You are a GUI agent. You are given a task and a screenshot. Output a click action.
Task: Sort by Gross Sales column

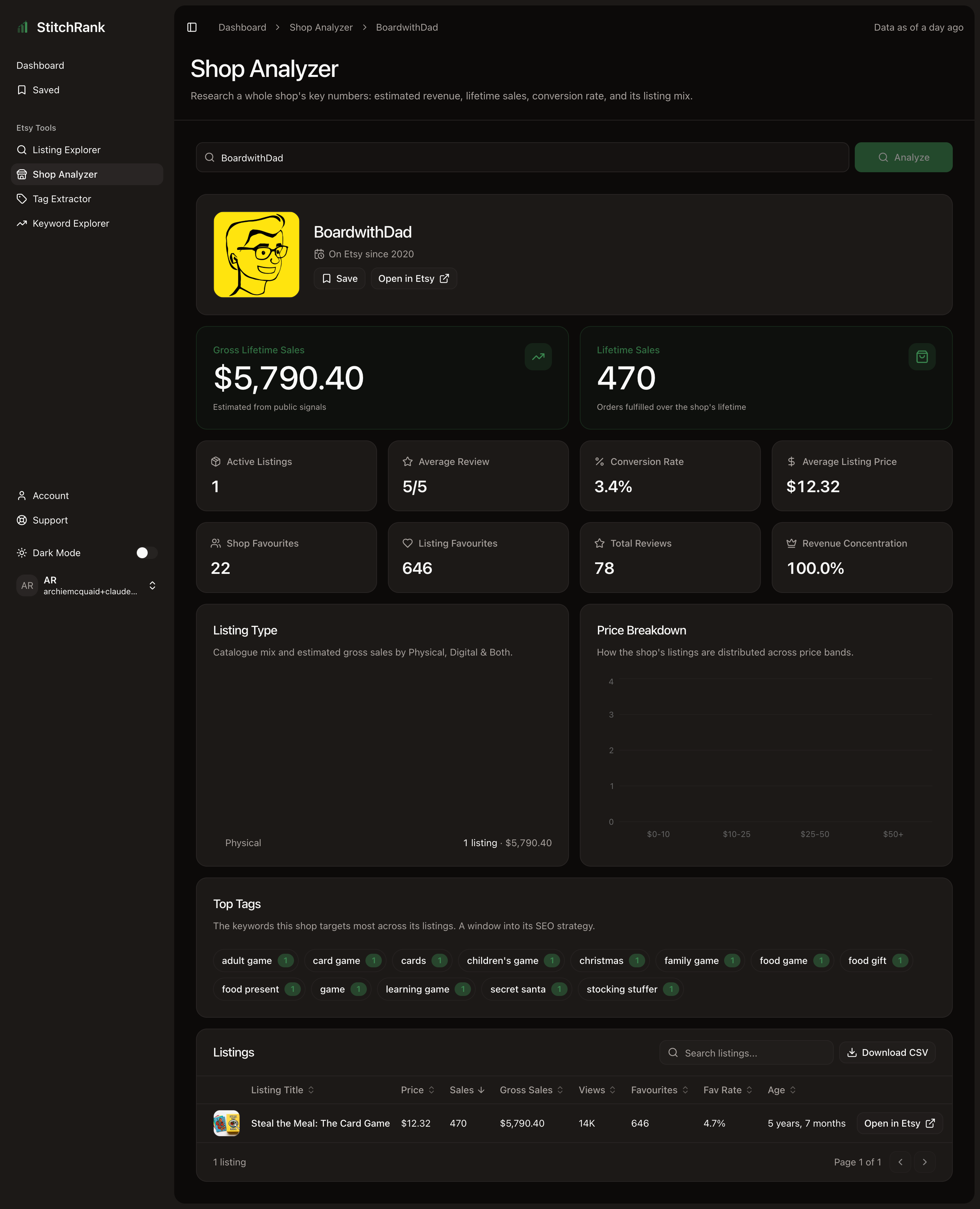(531, 1090)
